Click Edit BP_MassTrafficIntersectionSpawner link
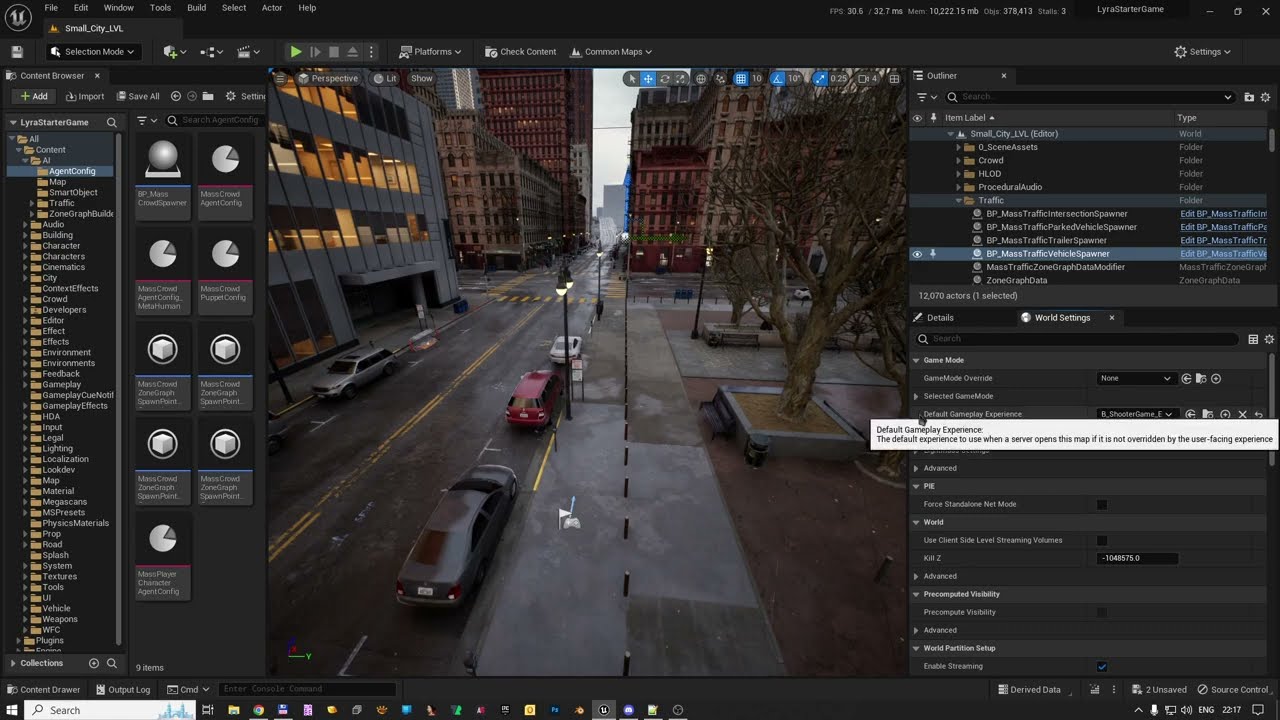 click(1223, 214)
